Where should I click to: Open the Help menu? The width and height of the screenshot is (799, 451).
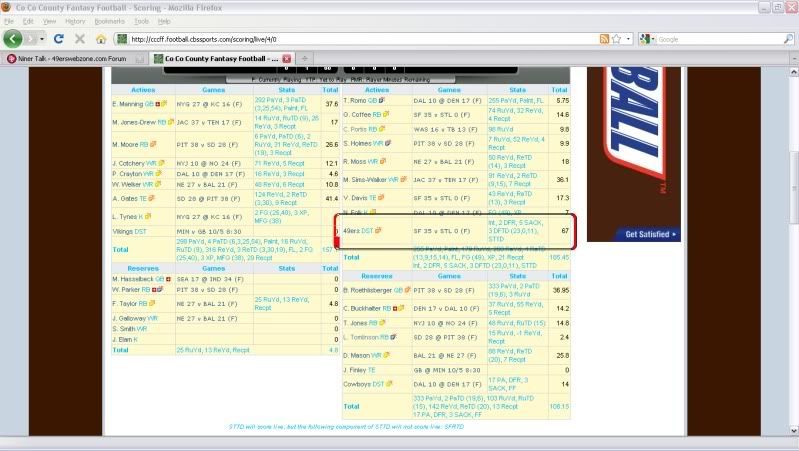(x=164, y=21)
